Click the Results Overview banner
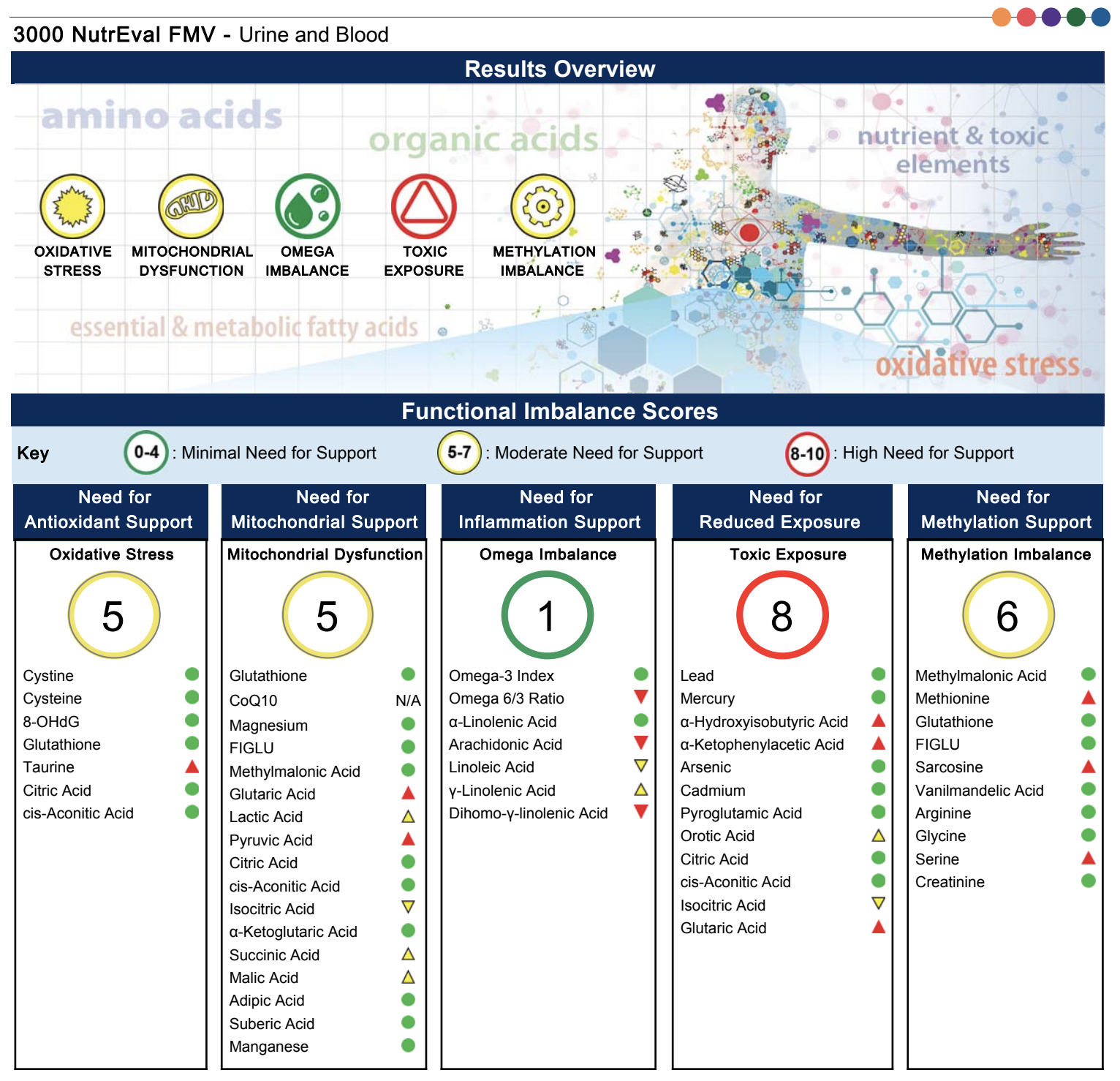Image resolution: width=1120 pixels, height=1081 pixels. (558, 68)
